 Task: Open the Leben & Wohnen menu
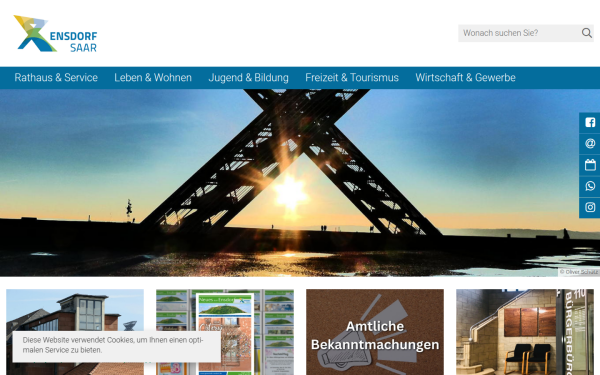coord(153,78)
